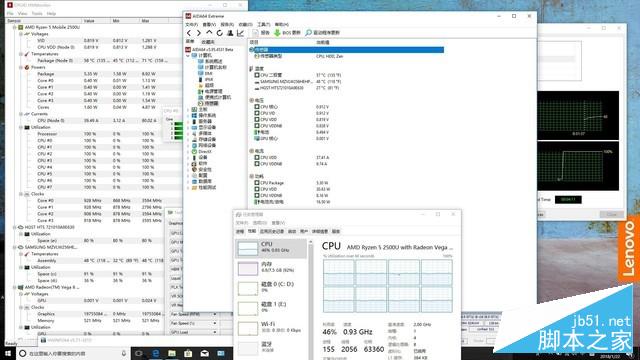640x360 pixels.
Task: Go forward in AIDA64 toolbar
Action: (x=199, y=33)
